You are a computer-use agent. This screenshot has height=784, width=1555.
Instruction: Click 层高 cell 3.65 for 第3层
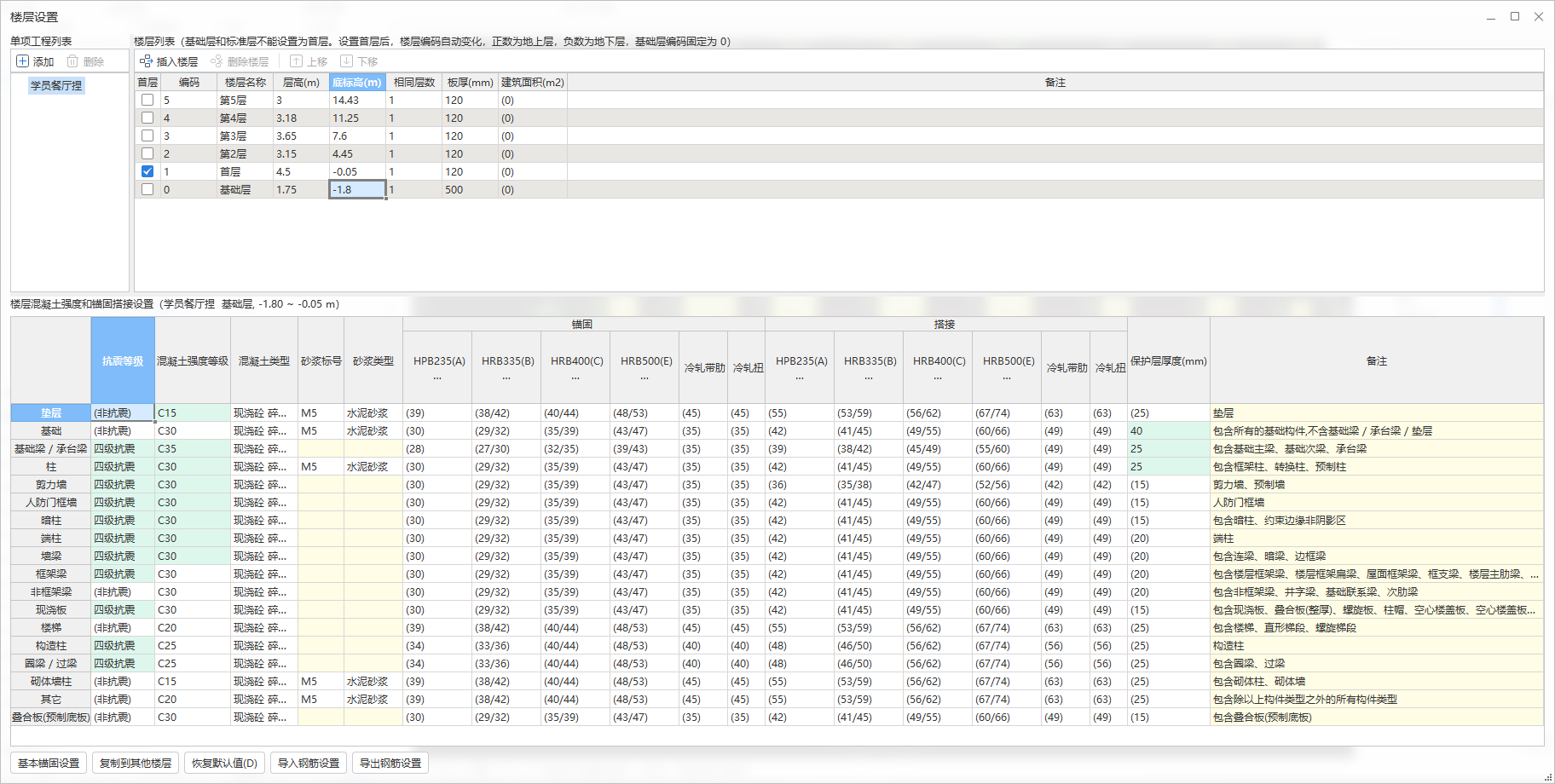pos(301,135)
